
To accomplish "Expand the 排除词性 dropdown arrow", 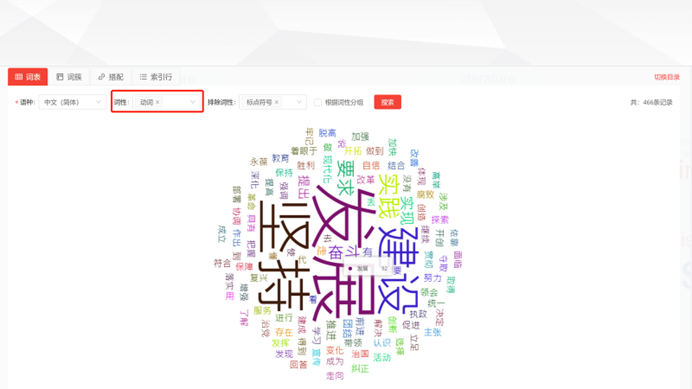I will tap(299, 102).
